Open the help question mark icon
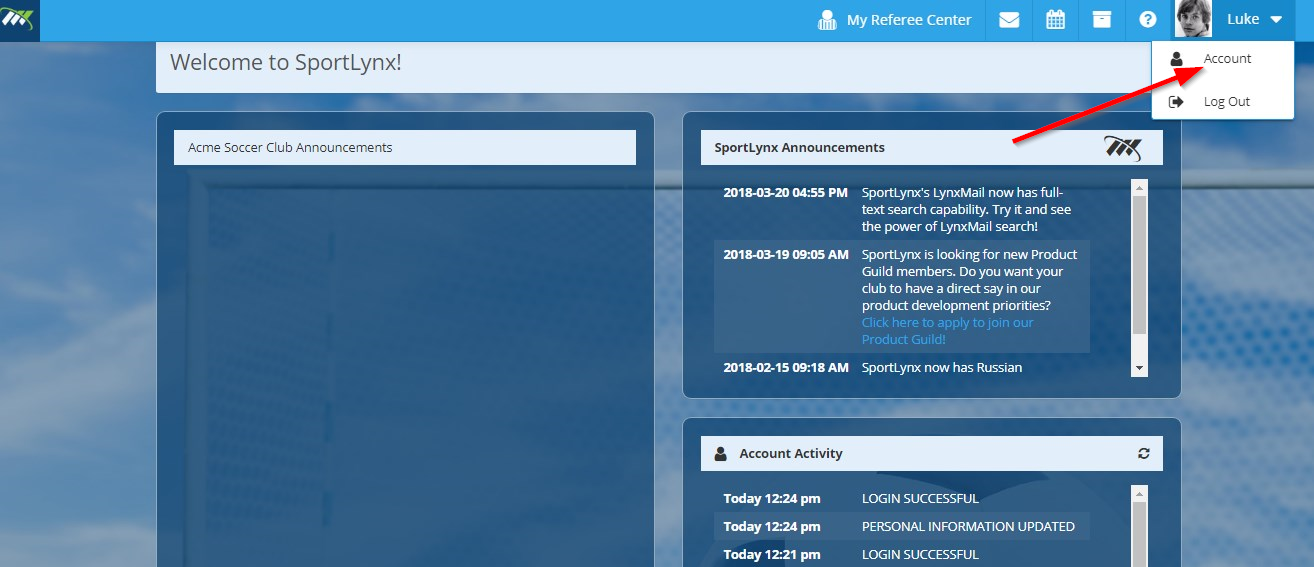 tap(1147, 20)
